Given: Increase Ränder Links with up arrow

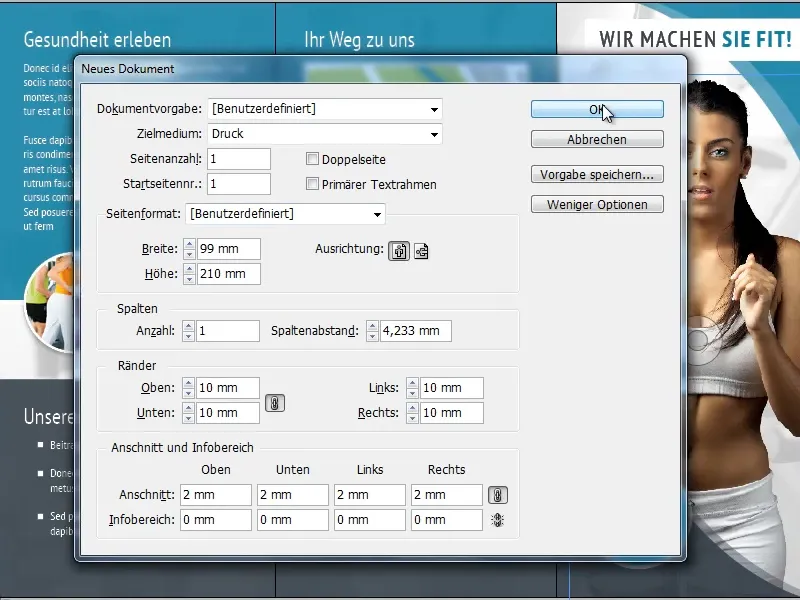Looking at the screenshot, I should tap(412, 383).
